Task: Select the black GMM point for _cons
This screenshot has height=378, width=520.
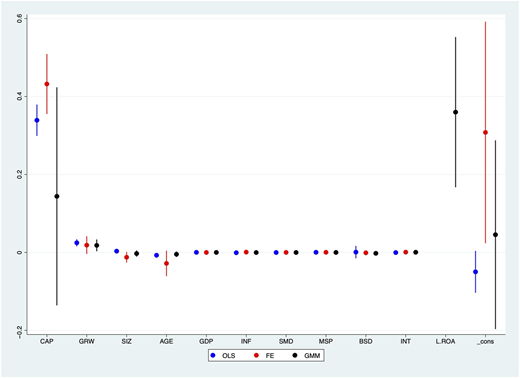Action: click(495, 235)
